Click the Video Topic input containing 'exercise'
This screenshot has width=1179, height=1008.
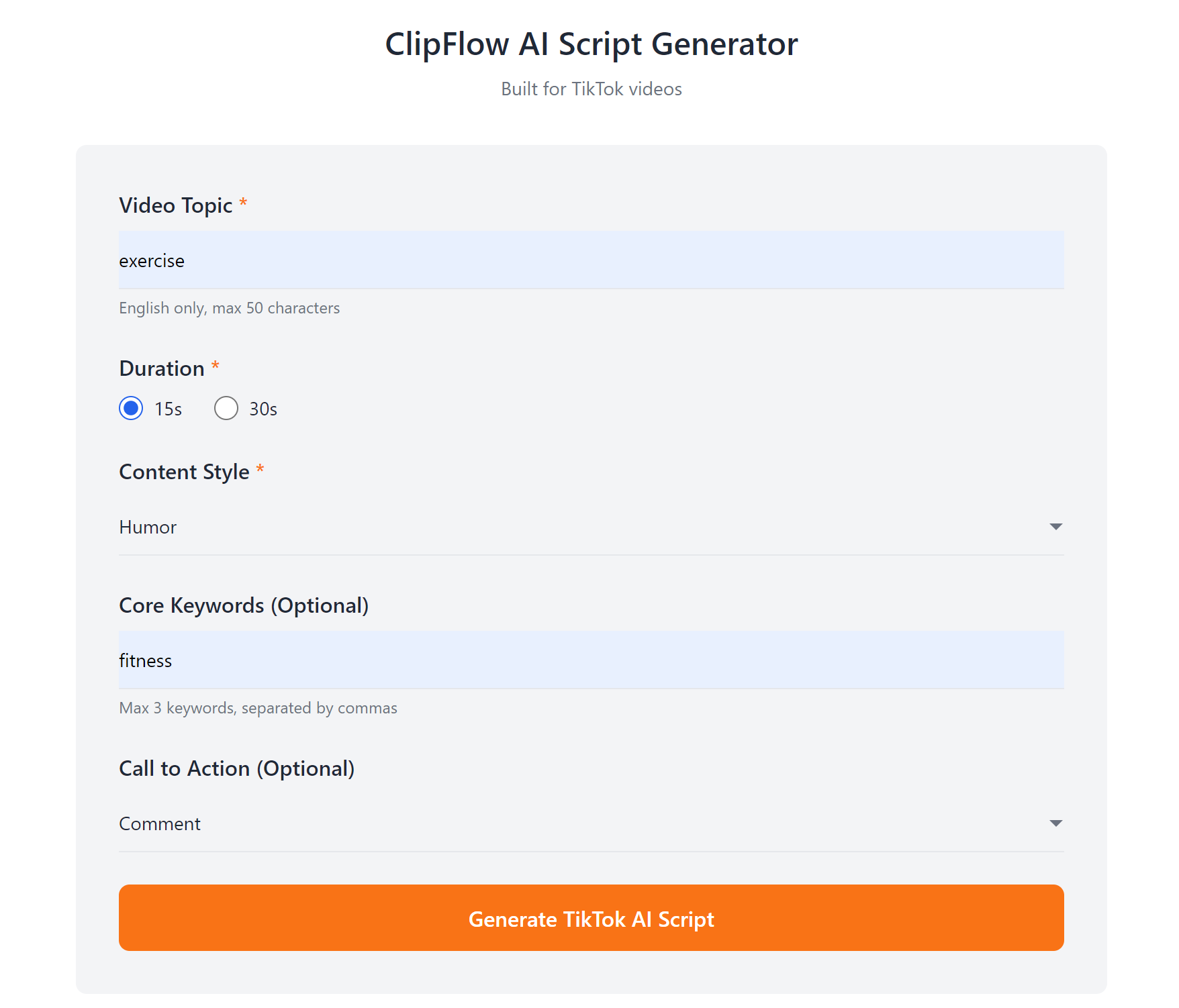tap(591, 260)
